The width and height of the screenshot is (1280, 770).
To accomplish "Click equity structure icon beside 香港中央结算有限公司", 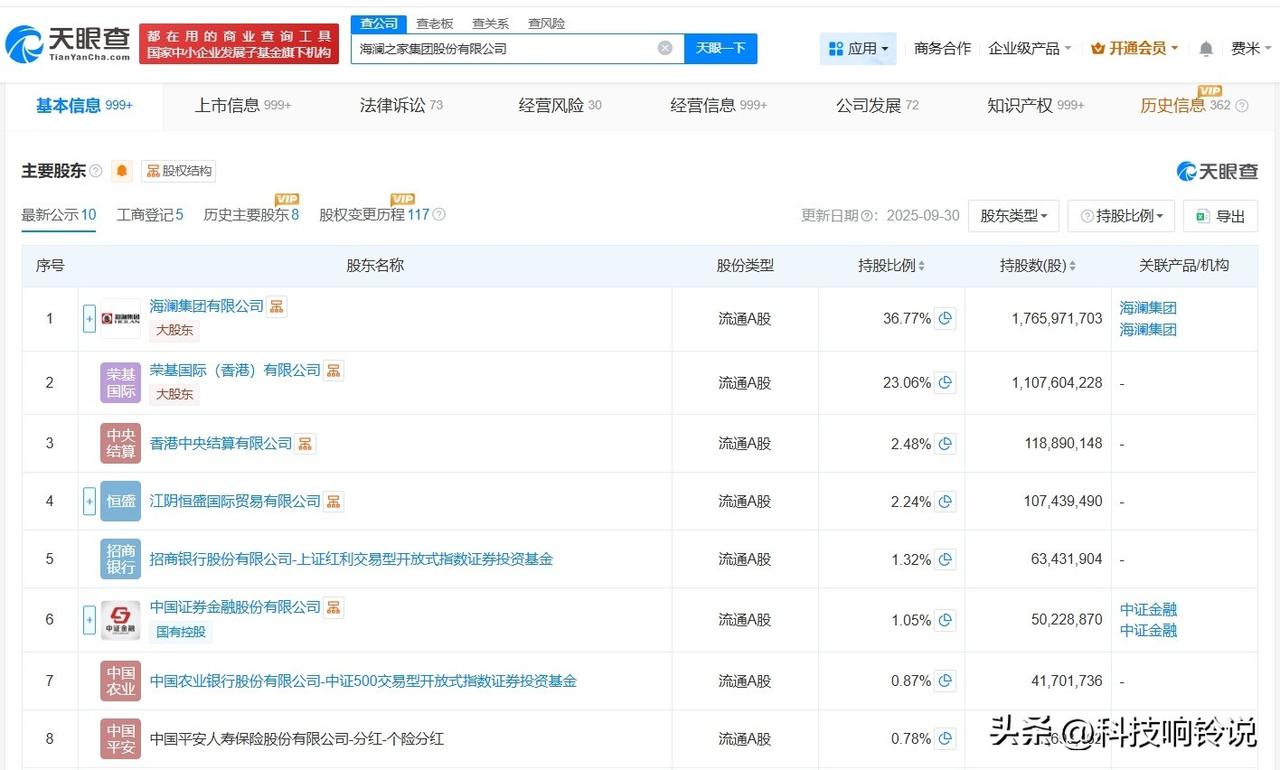I will click(305, 443).
